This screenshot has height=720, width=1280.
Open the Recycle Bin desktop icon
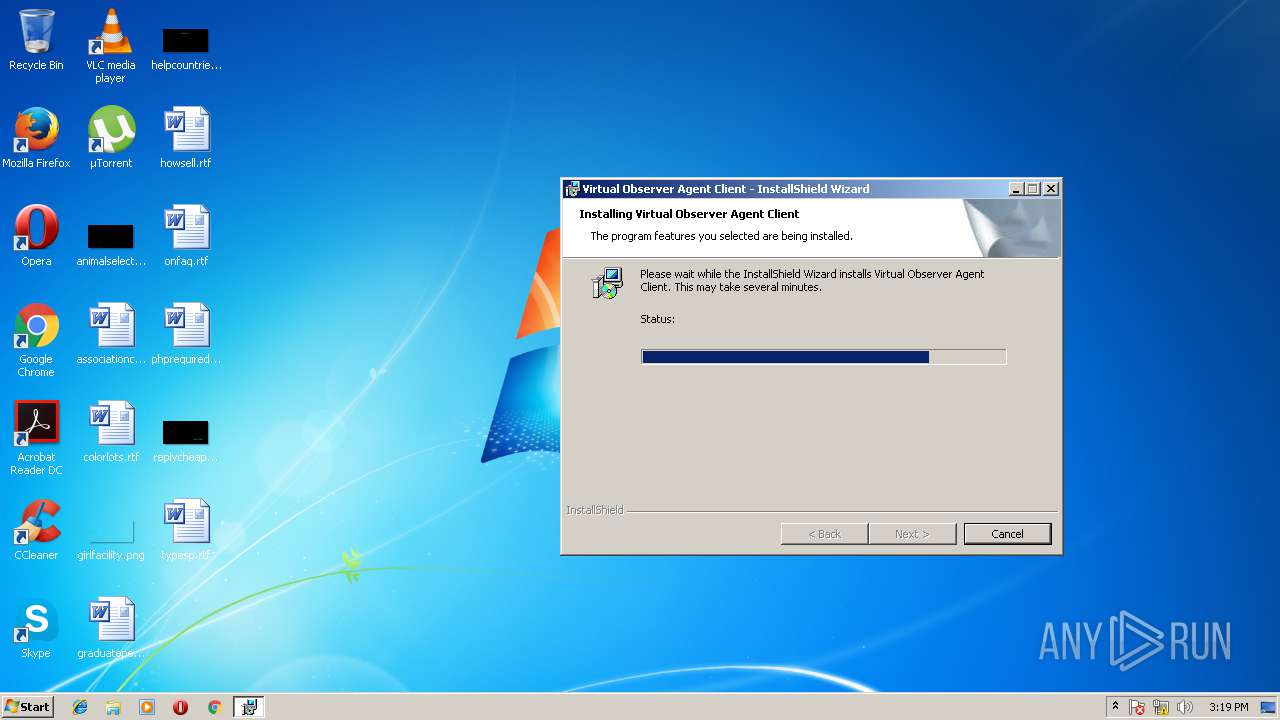[x=36, y=40]
